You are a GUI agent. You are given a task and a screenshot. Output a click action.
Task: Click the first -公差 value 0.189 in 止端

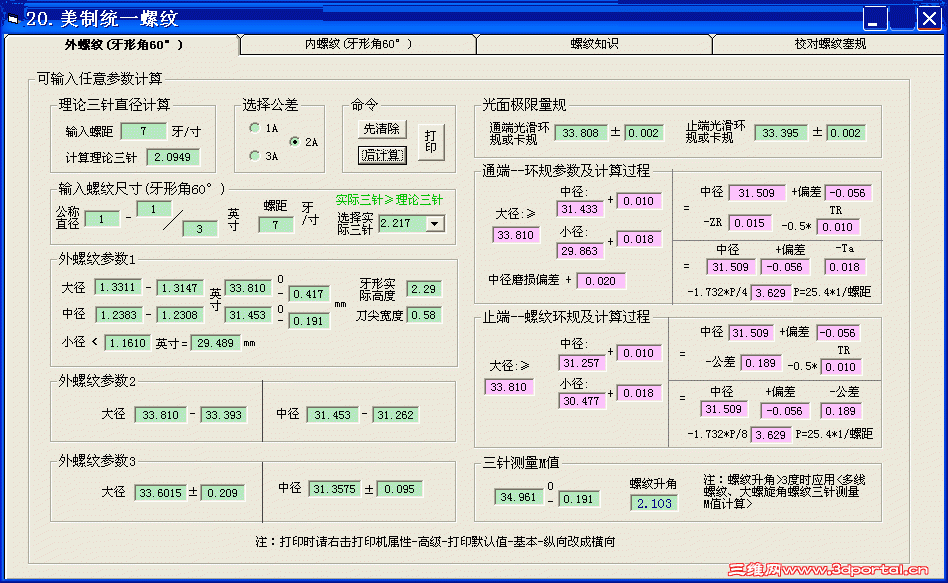coord(760,363)
